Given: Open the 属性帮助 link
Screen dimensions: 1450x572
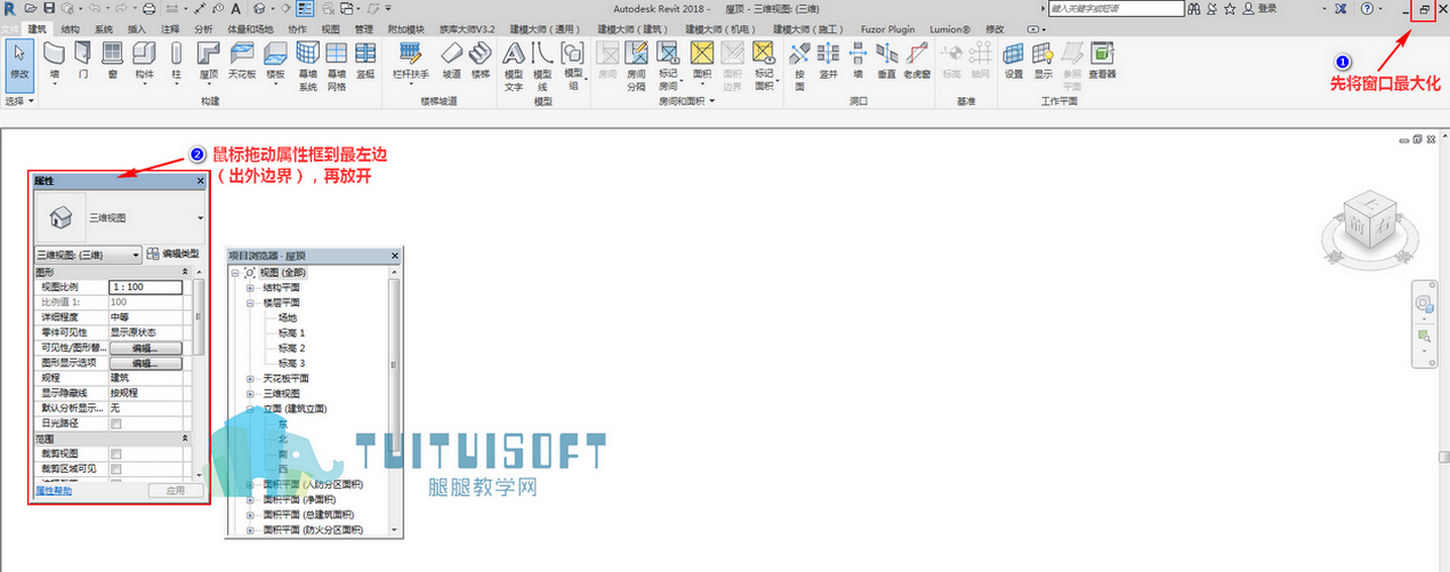Looking at the screenshot, I should [53, 491].
